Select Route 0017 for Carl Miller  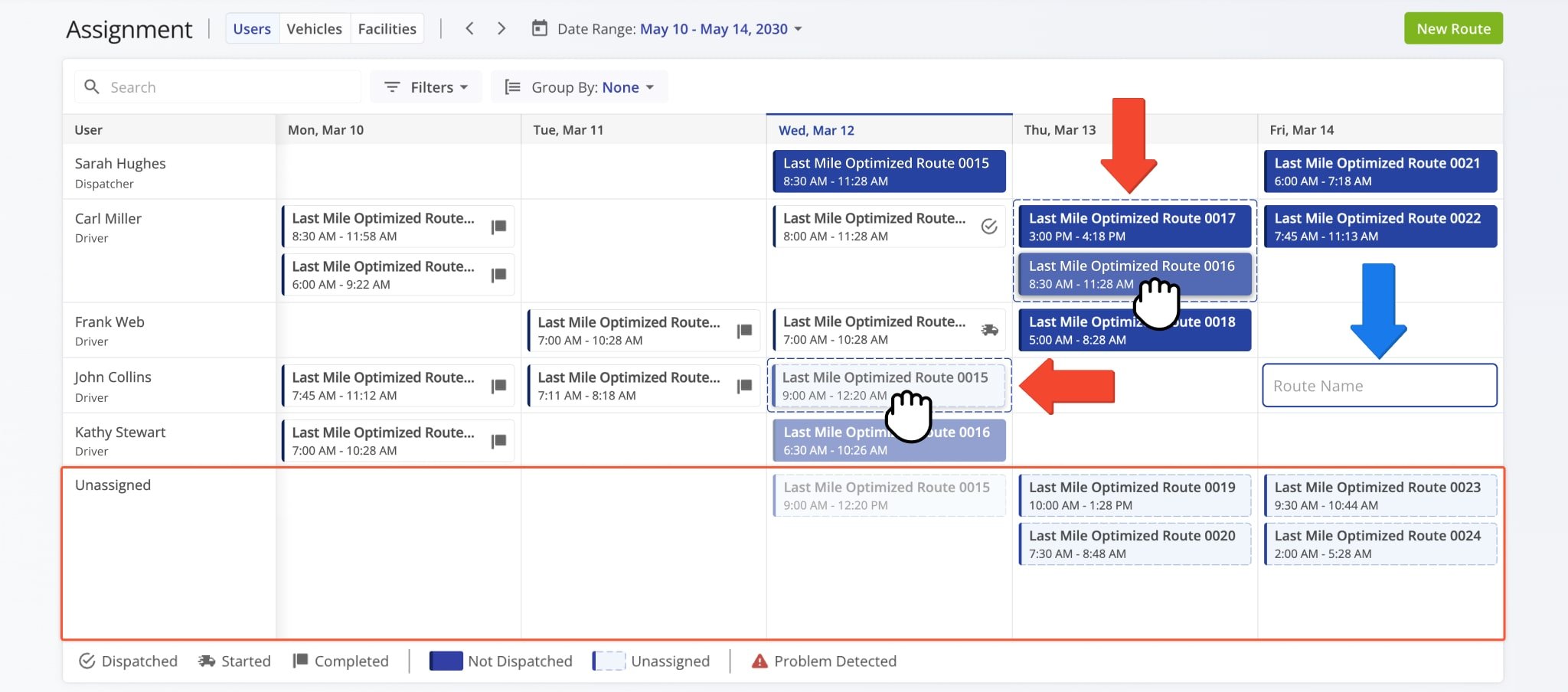pos(1135,226)
